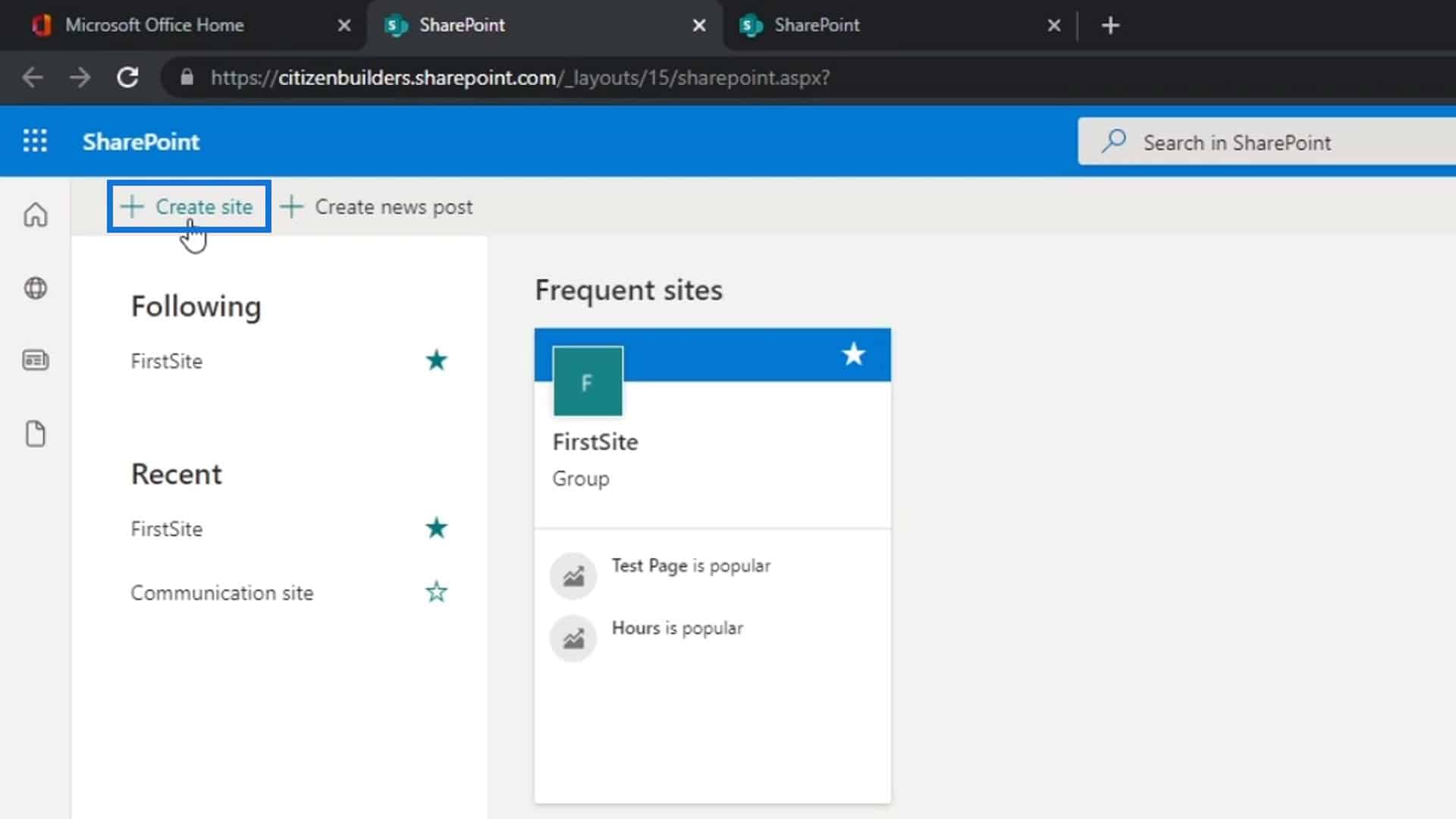Toggle the starred status on FirstSite card
Viewport: 1456px width, 819px height.
[853, 354]
